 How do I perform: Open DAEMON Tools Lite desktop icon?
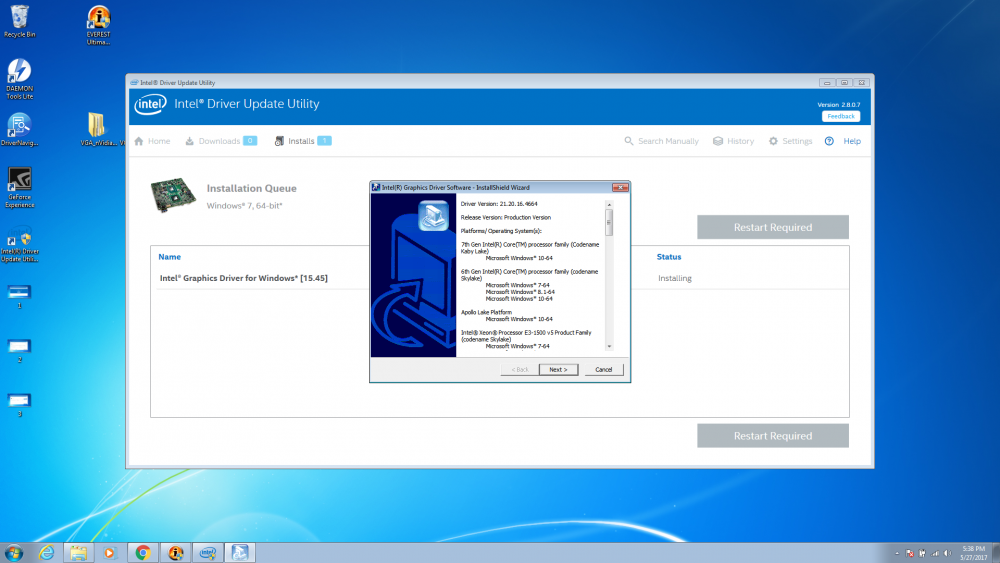(x=20, y=79)
